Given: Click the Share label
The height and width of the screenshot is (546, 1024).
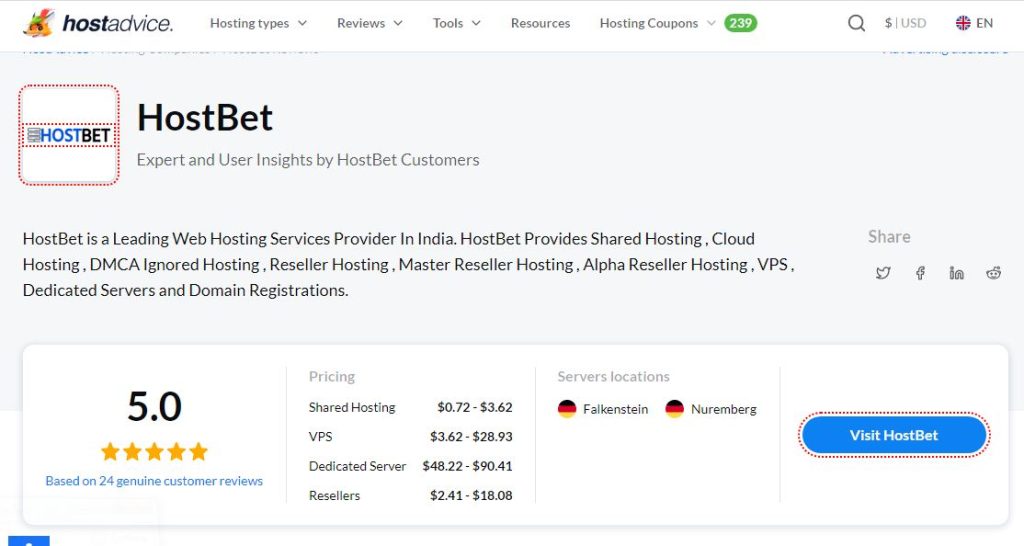Looking at the screenshot, I should 889,236.
